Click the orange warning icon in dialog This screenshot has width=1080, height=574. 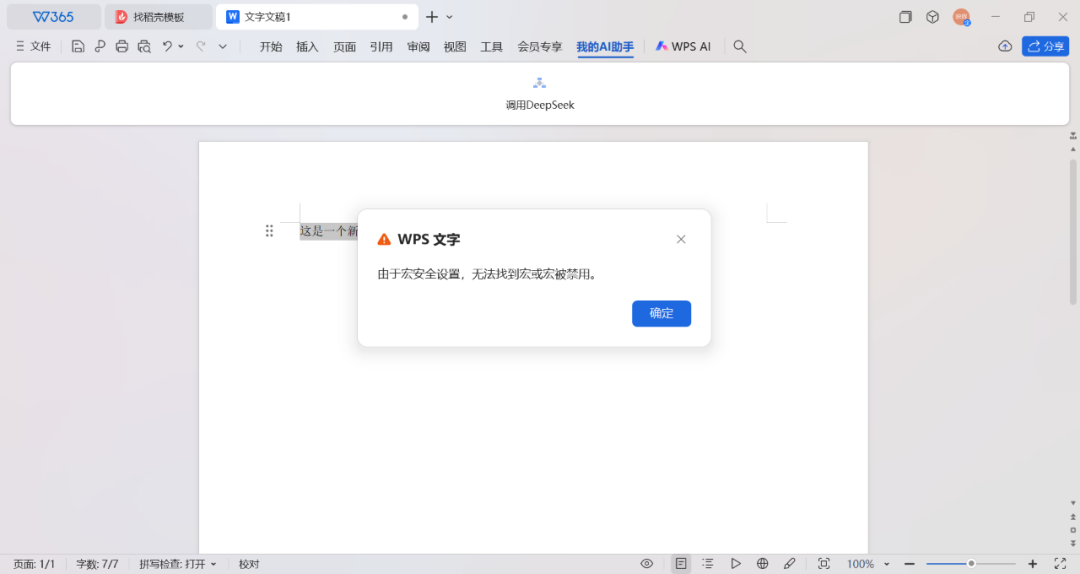[384, 239]
